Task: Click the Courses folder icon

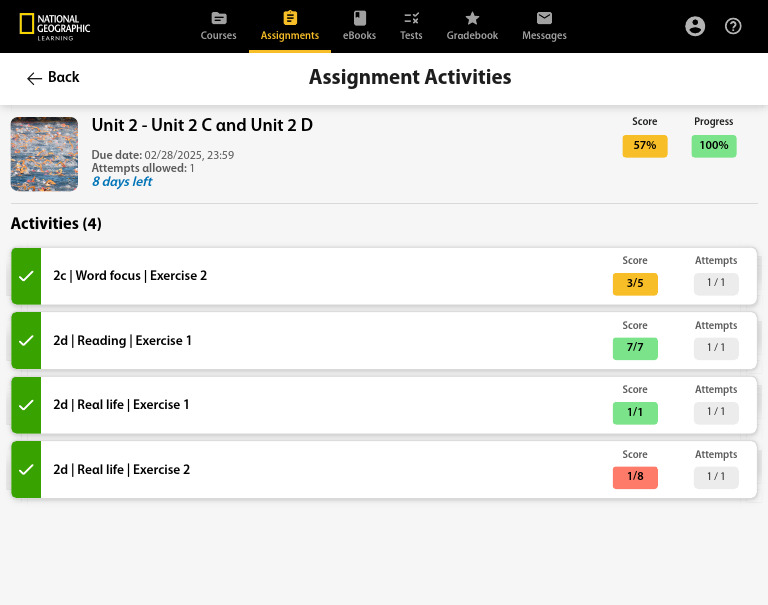Action: click(x=219, y=18)
